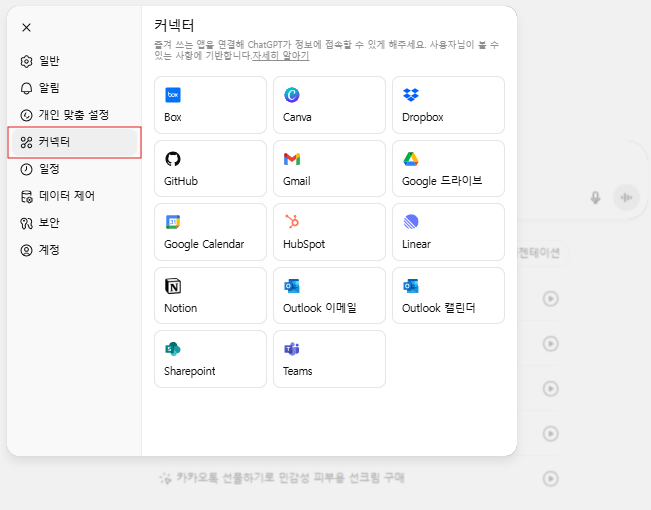Click the Canva label text
Screen dimensions: 651x510
click(x=297, y=117)
